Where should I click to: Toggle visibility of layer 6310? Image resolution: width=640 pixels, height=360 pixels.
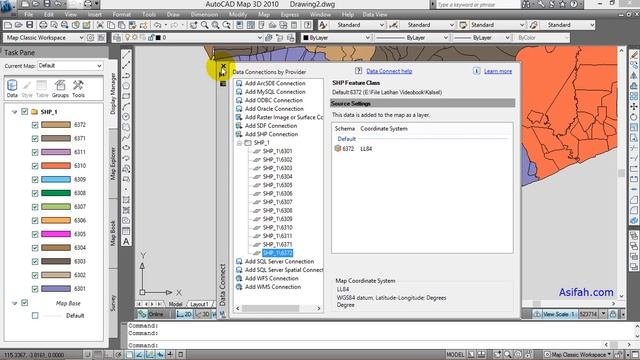[35, 166]
